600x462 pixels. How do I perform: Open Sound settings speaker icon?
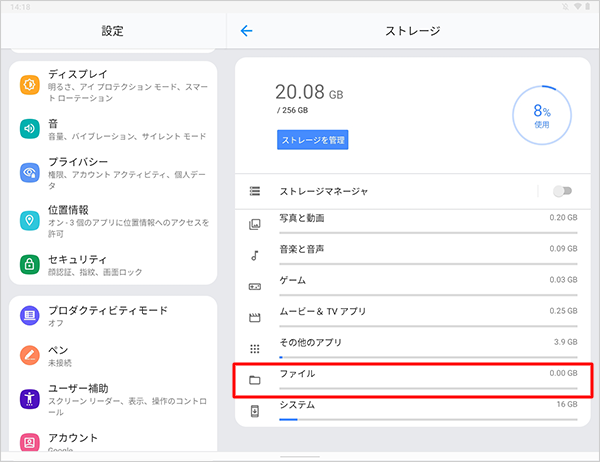29,129
